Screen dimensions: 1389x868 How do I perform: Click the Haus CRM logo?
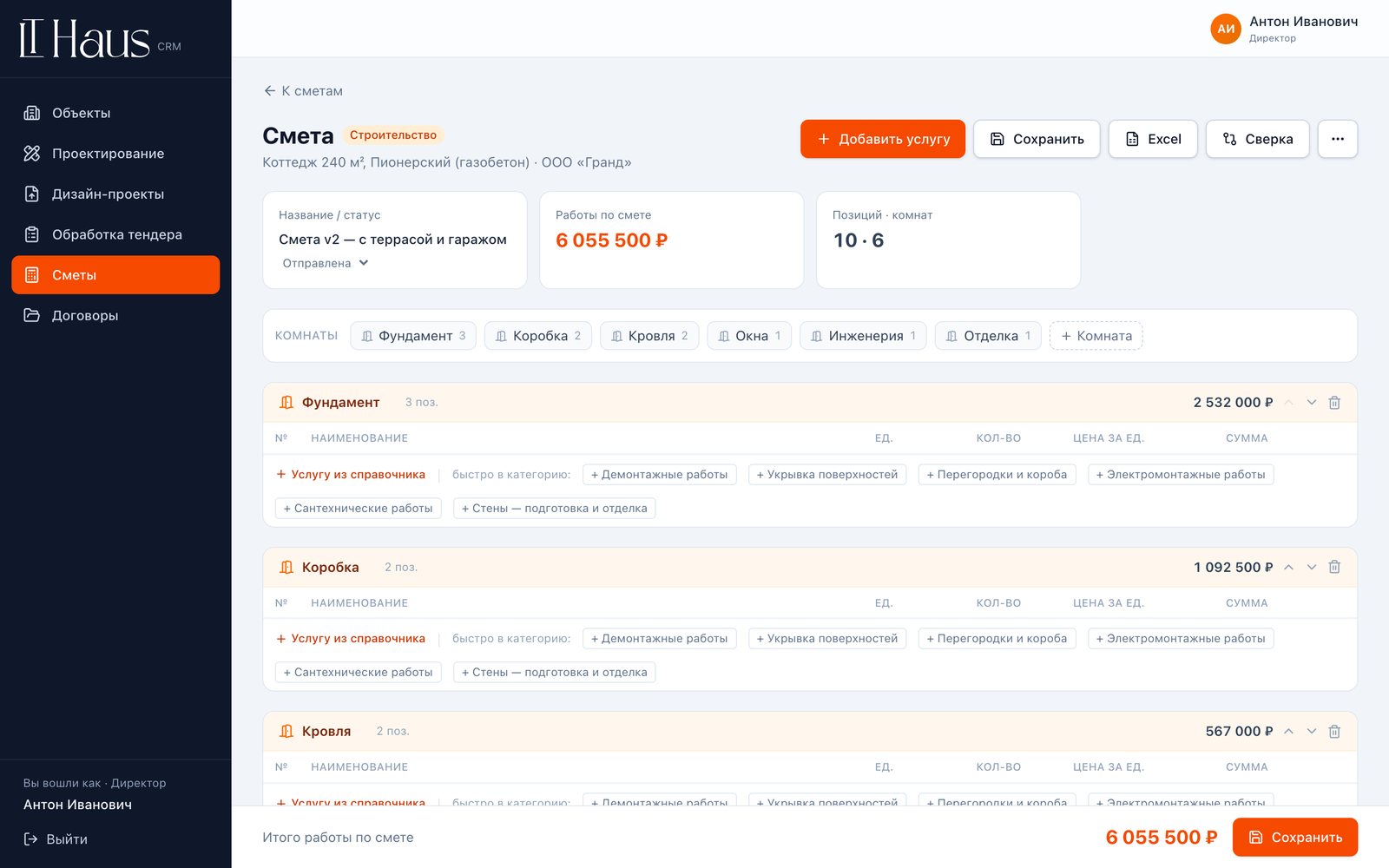pos(100,39)
